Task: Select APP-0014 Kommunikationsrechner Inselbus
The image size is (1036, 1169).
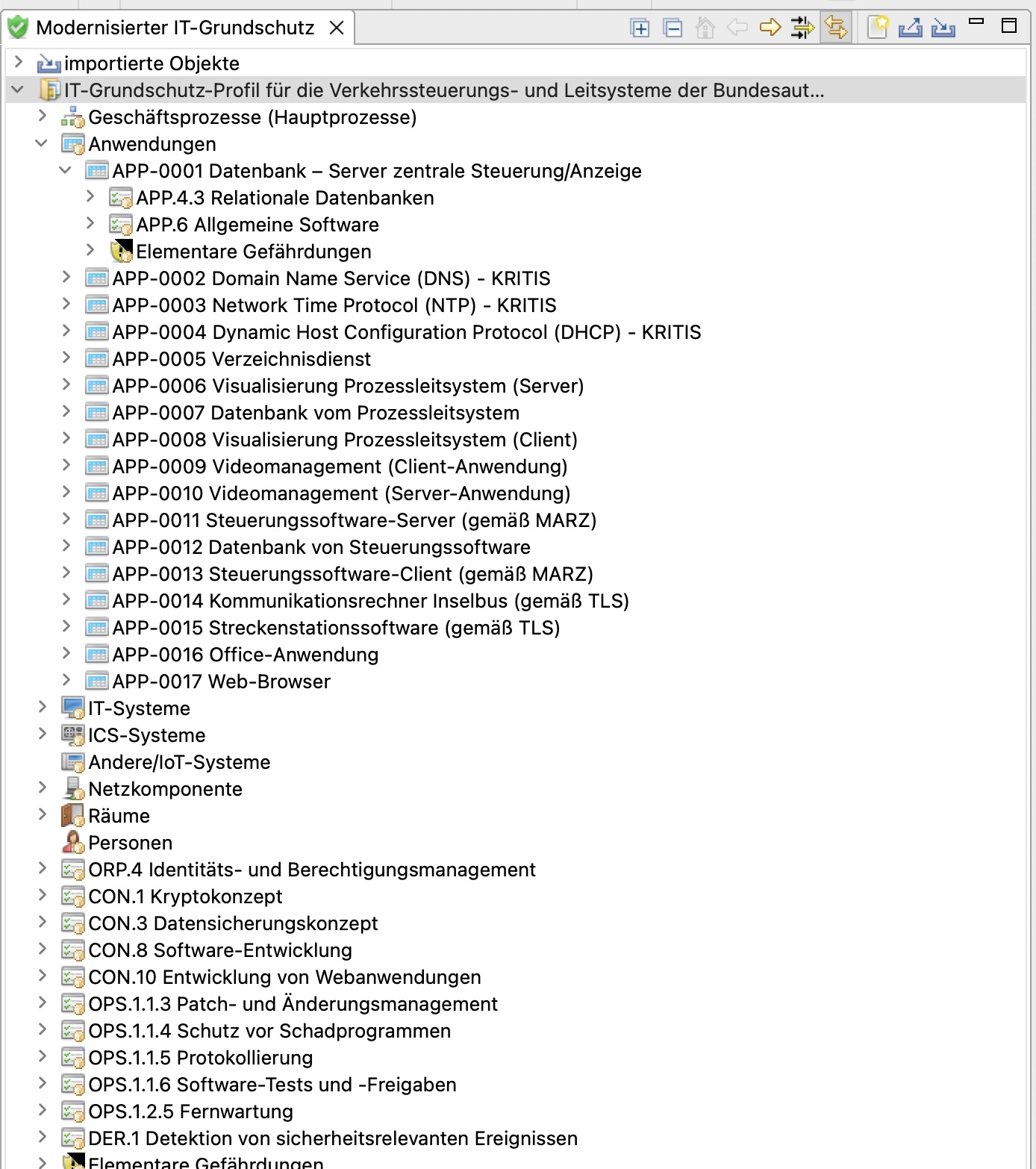Action: point(371,601)
